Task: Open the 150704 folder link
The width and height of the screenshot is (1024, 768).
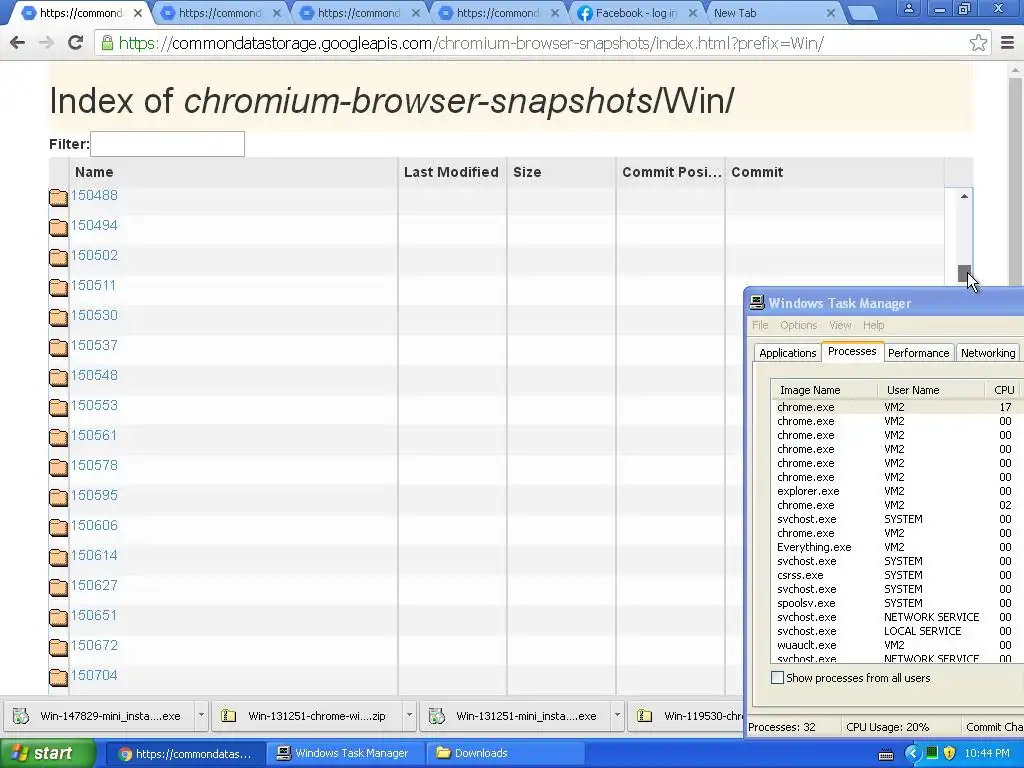Action: coord(94,675)
